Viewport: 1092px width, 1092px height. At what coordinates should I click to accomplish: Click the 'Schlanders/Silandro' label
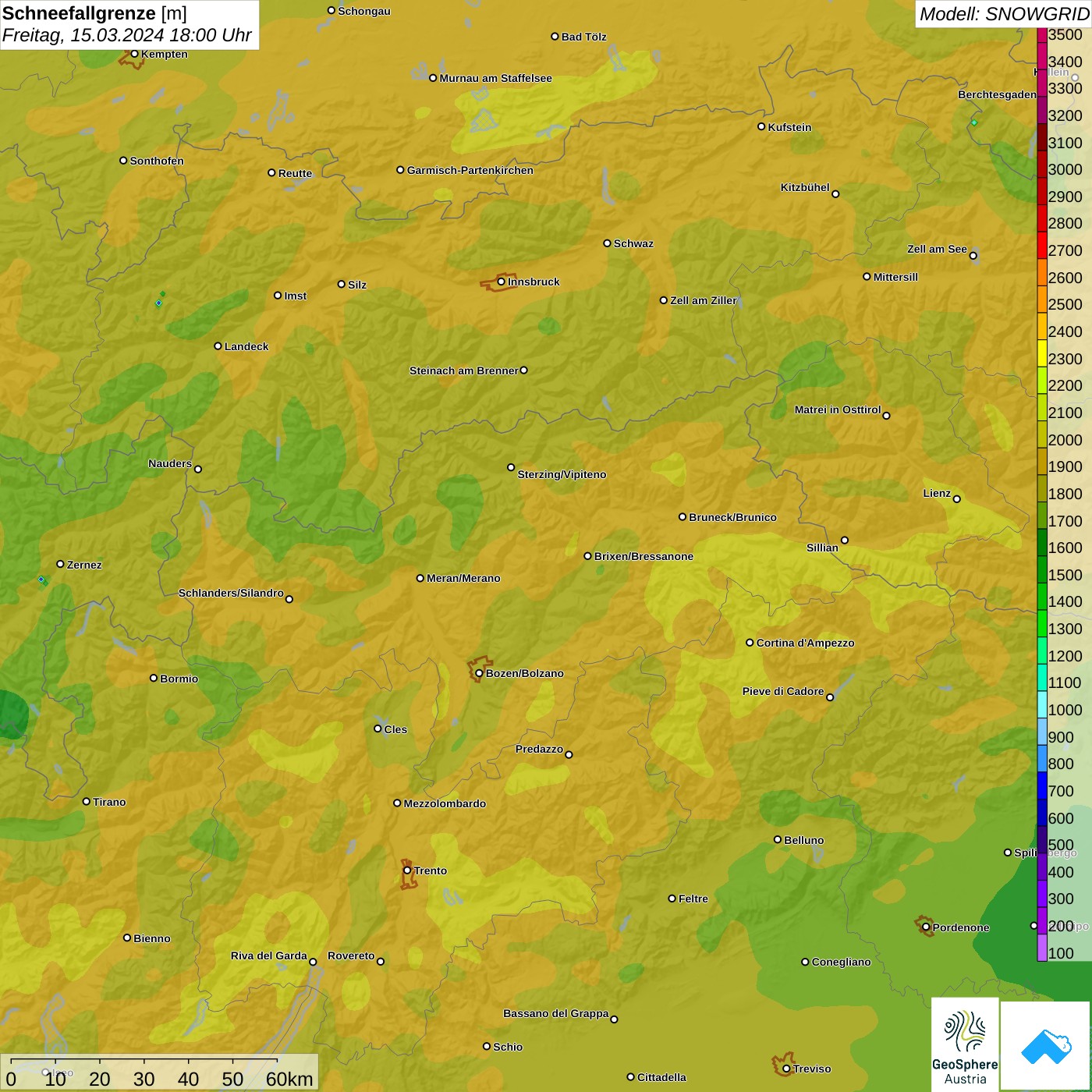231,593
